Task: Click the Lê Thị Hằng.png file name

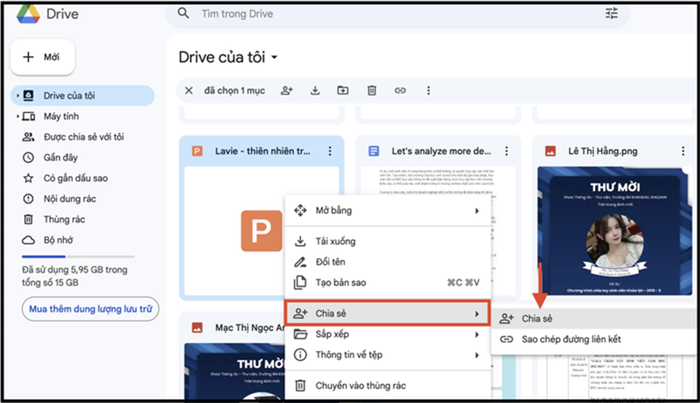Action: pos(603,151)
